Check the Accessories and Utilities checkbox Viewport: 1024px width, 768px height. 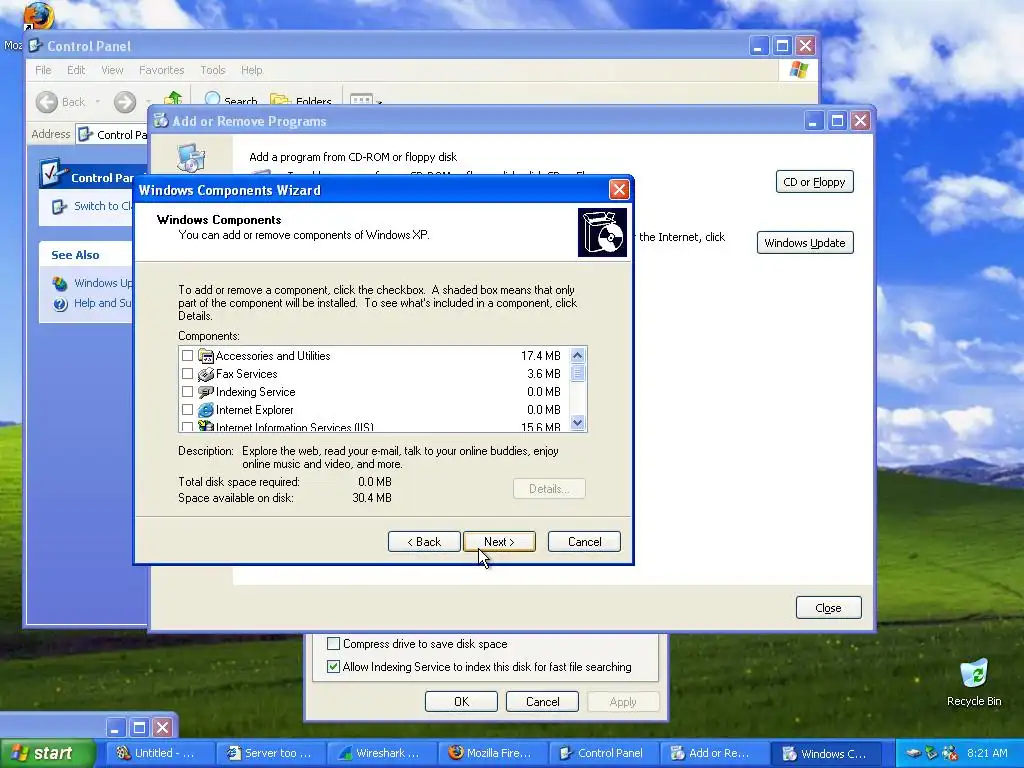[x=187, y=356]
